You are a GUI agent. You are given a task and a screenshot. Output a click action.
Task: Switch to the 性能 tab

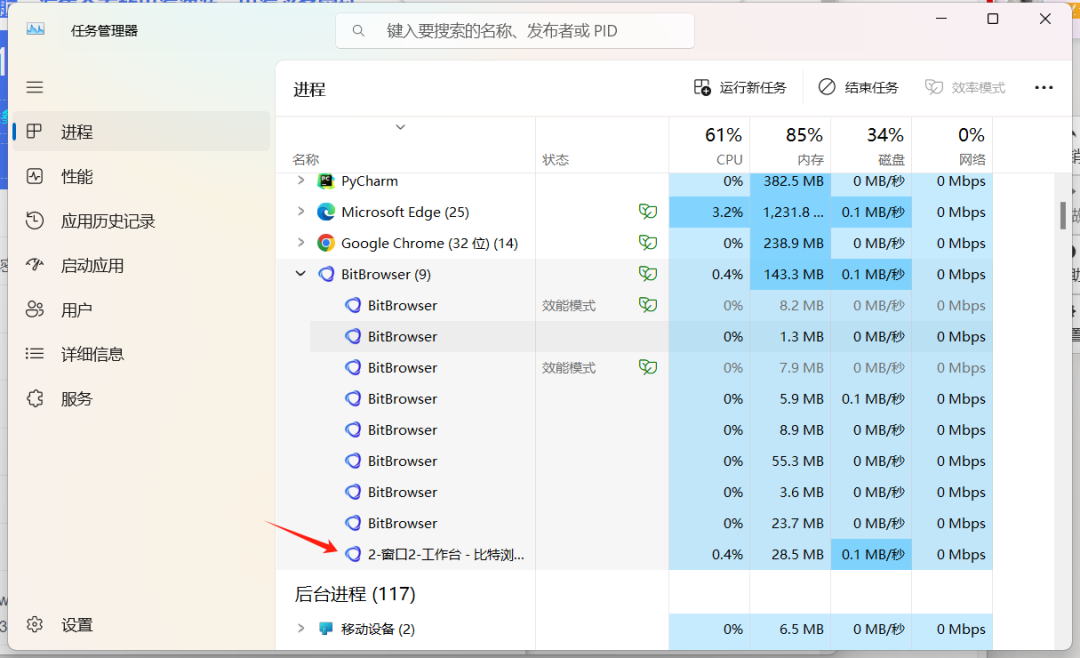pyautogui.click(x=141, y=176)
